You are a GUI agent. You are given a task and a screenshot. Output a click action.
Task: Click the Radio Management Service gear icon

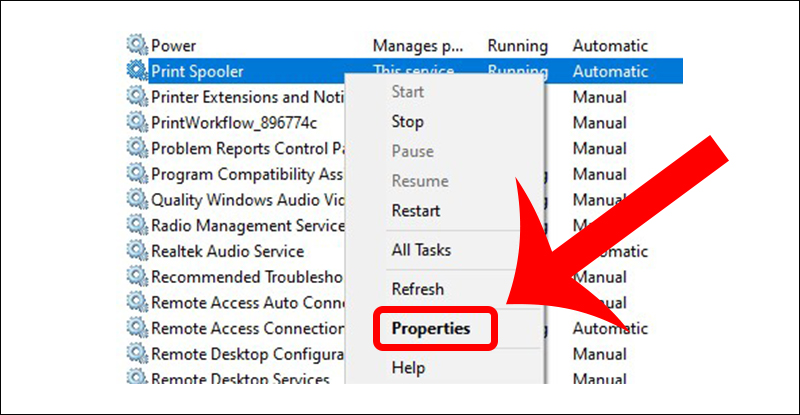[137, 225]
